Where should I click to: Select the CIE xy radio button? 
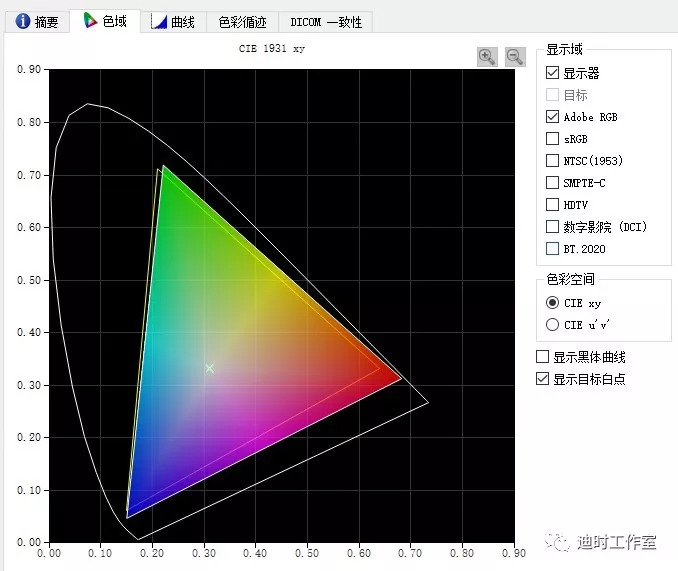tap(552, 303)
